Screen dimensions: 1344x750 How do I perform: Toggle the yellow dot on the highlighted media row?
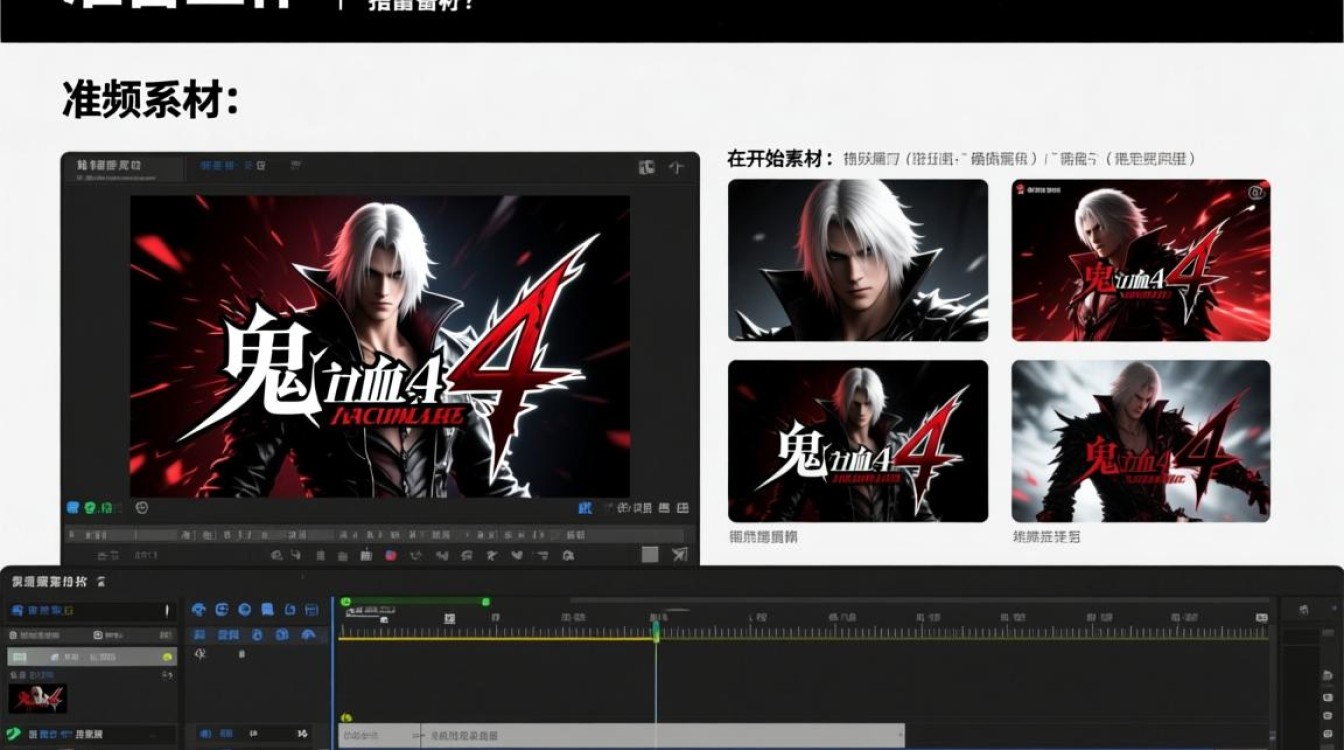pos(167,657)
